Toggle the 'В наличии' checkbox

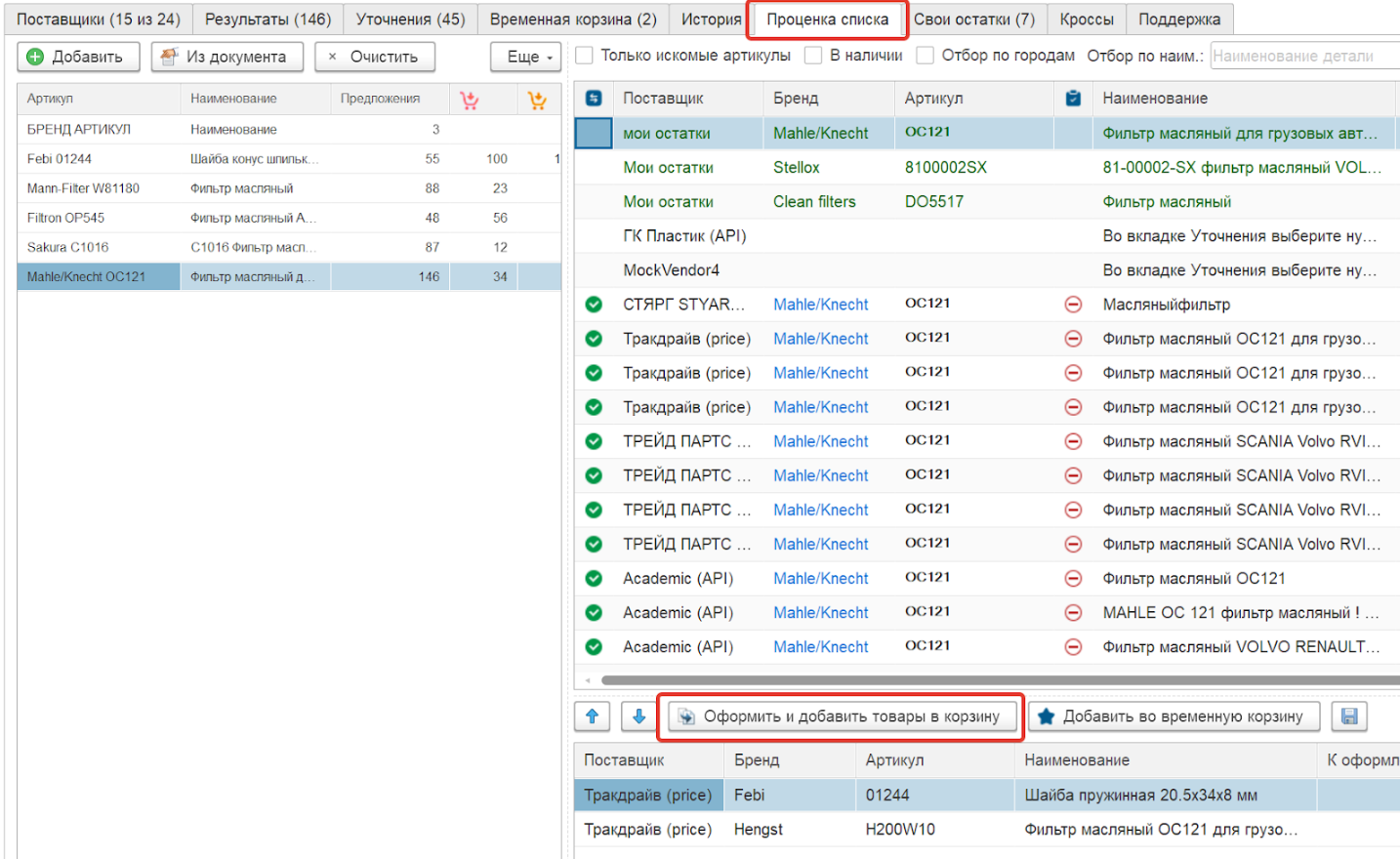pos(813,56)
